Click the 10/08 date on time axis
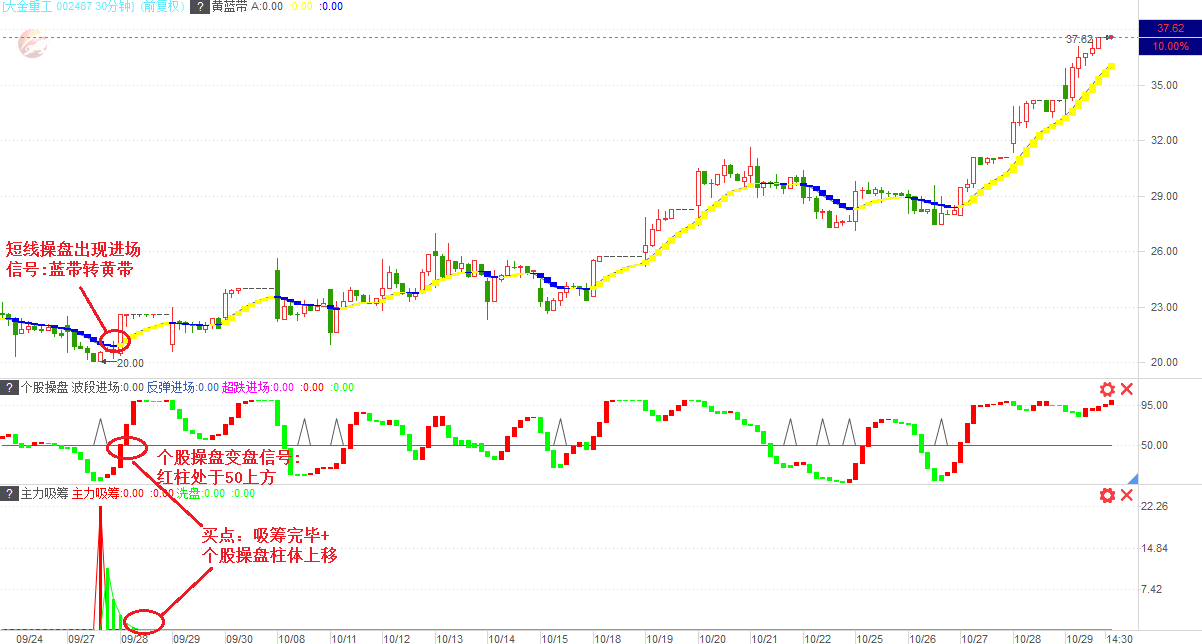Image resolution: width=1202 pixels, height=644 pixels. pos(292,637)
